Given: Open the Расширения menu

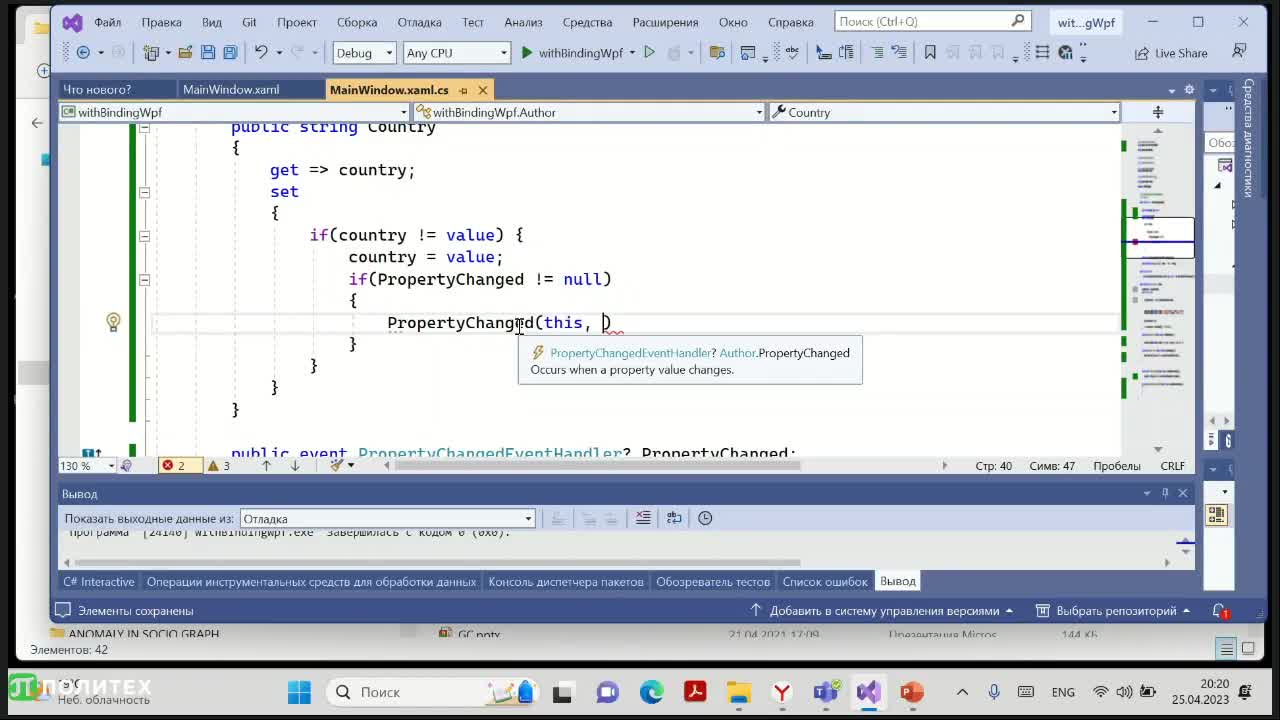Looking at the screenshot, I should pyautogui.click(x=665, y=22).
